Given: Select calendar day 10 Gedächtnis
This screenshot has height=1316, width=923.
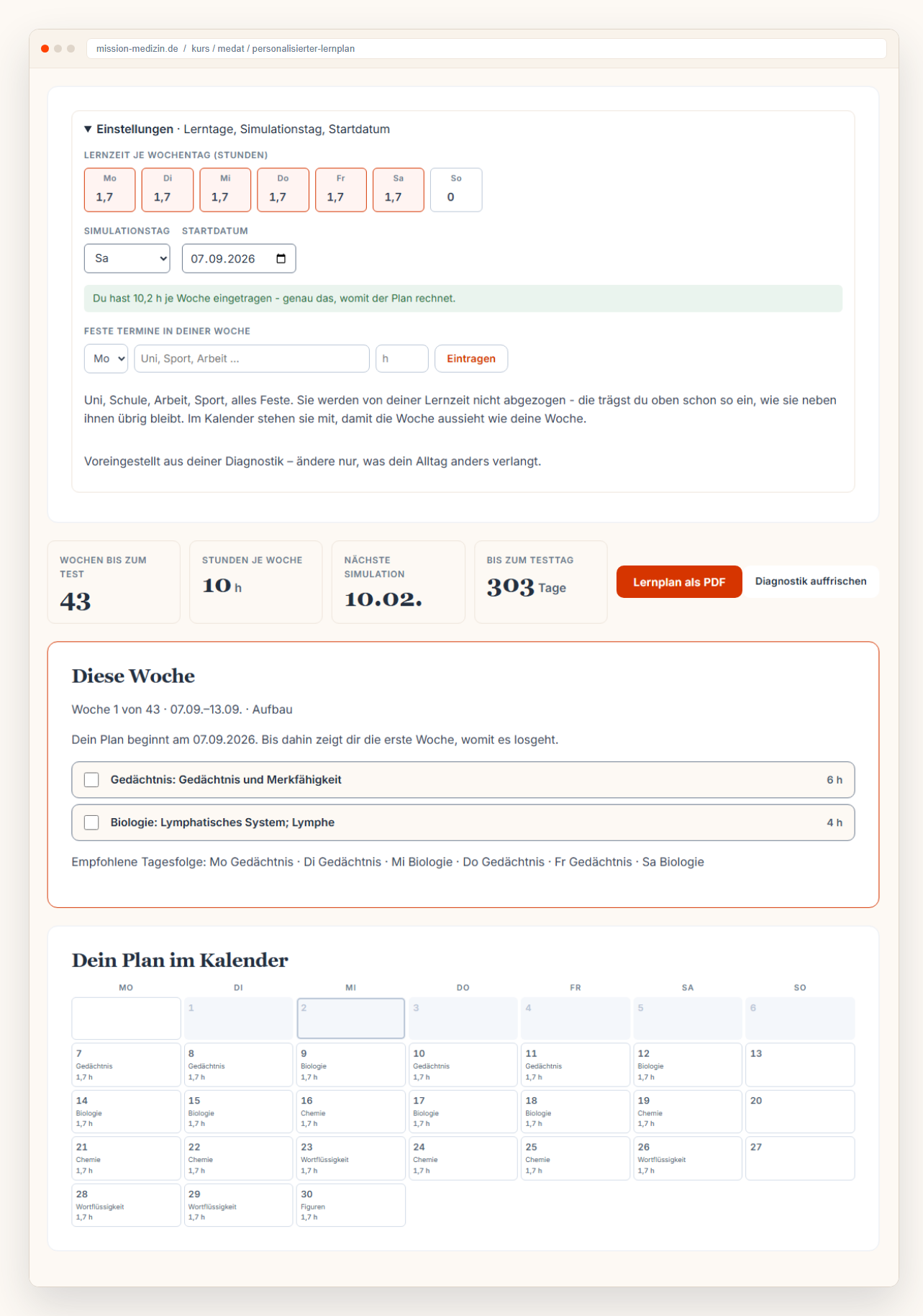Looking at the screenshot, I should [x=463, y=1065].
